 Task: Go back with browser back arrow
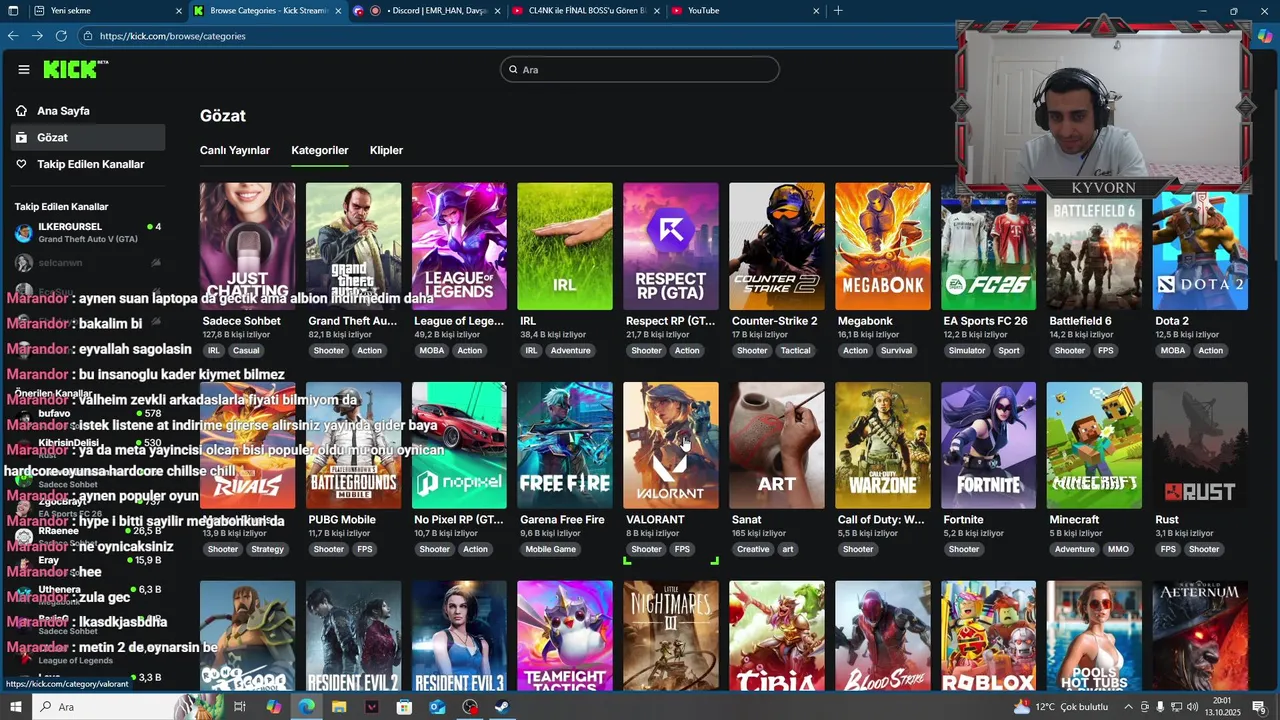point(13,36)
